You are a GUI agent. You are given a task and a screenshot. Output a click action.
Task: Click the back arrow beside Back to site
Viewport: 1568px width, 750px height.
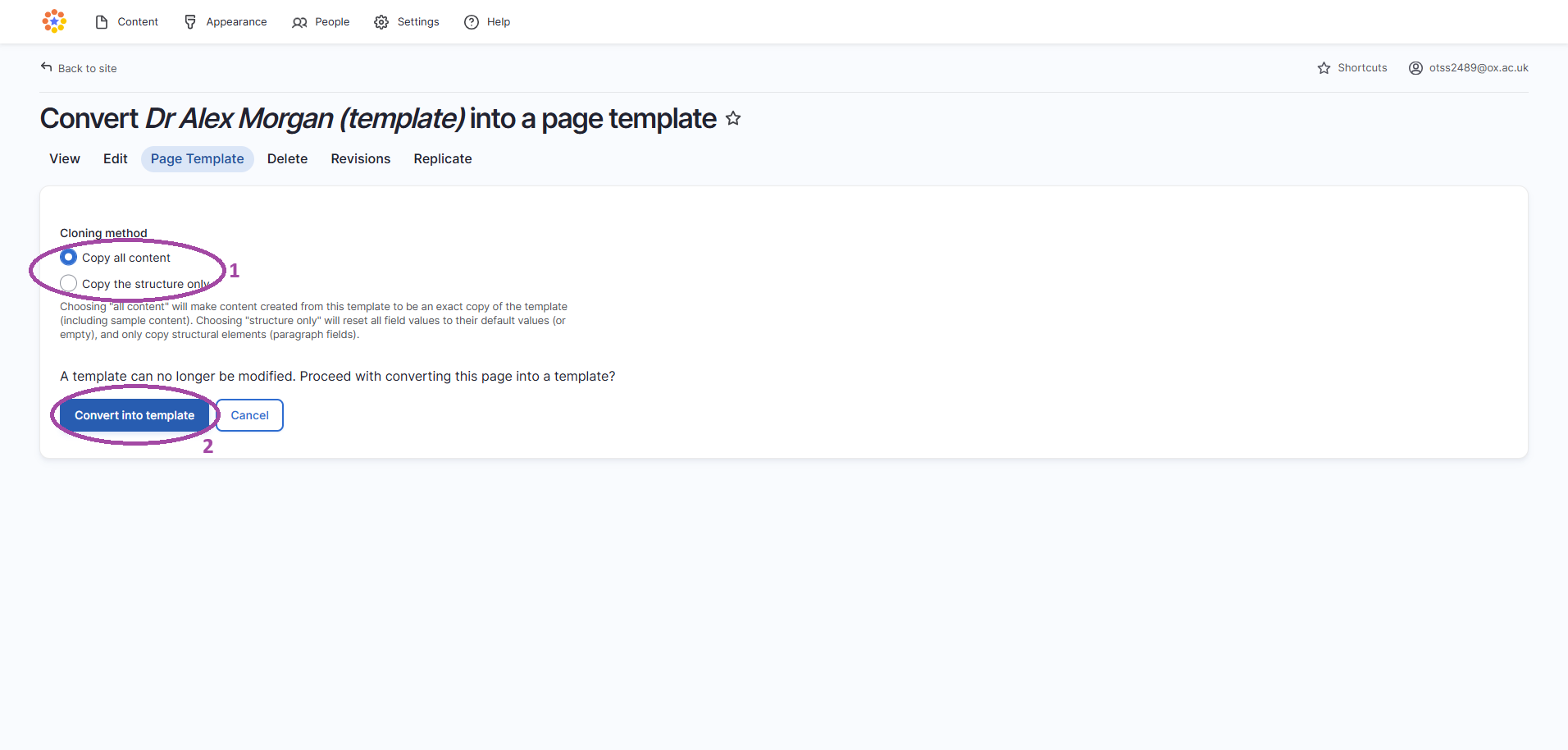click(x=48, y=66)
